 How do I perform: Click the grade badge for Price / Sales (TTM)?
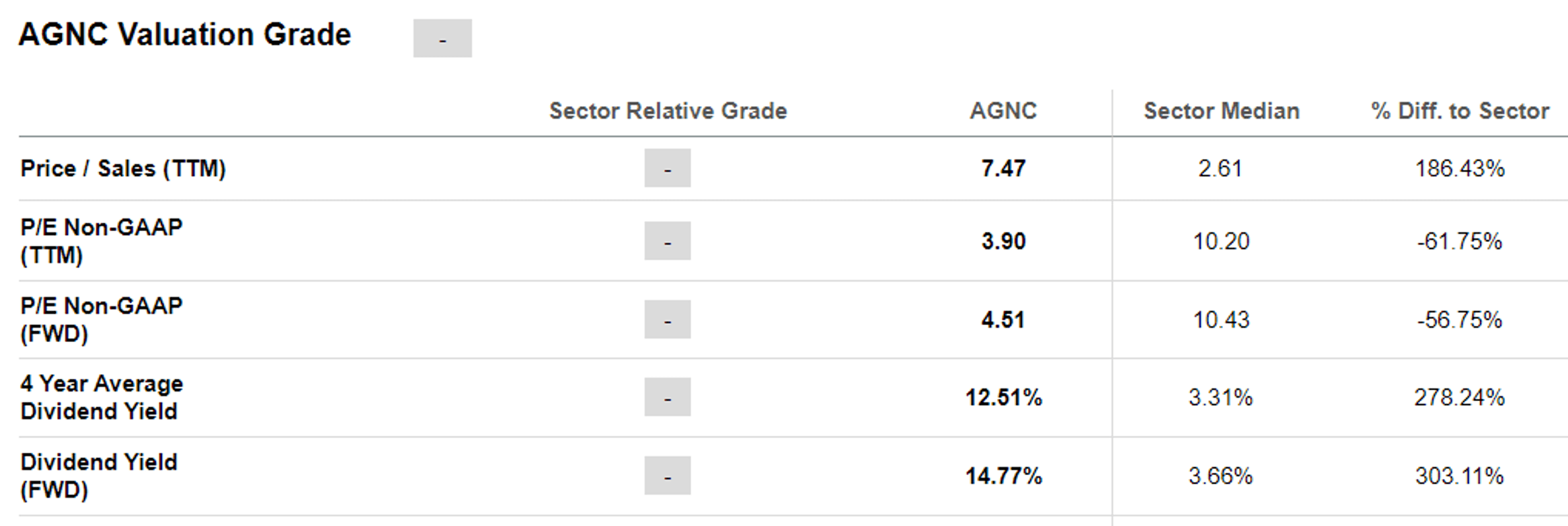667,169
